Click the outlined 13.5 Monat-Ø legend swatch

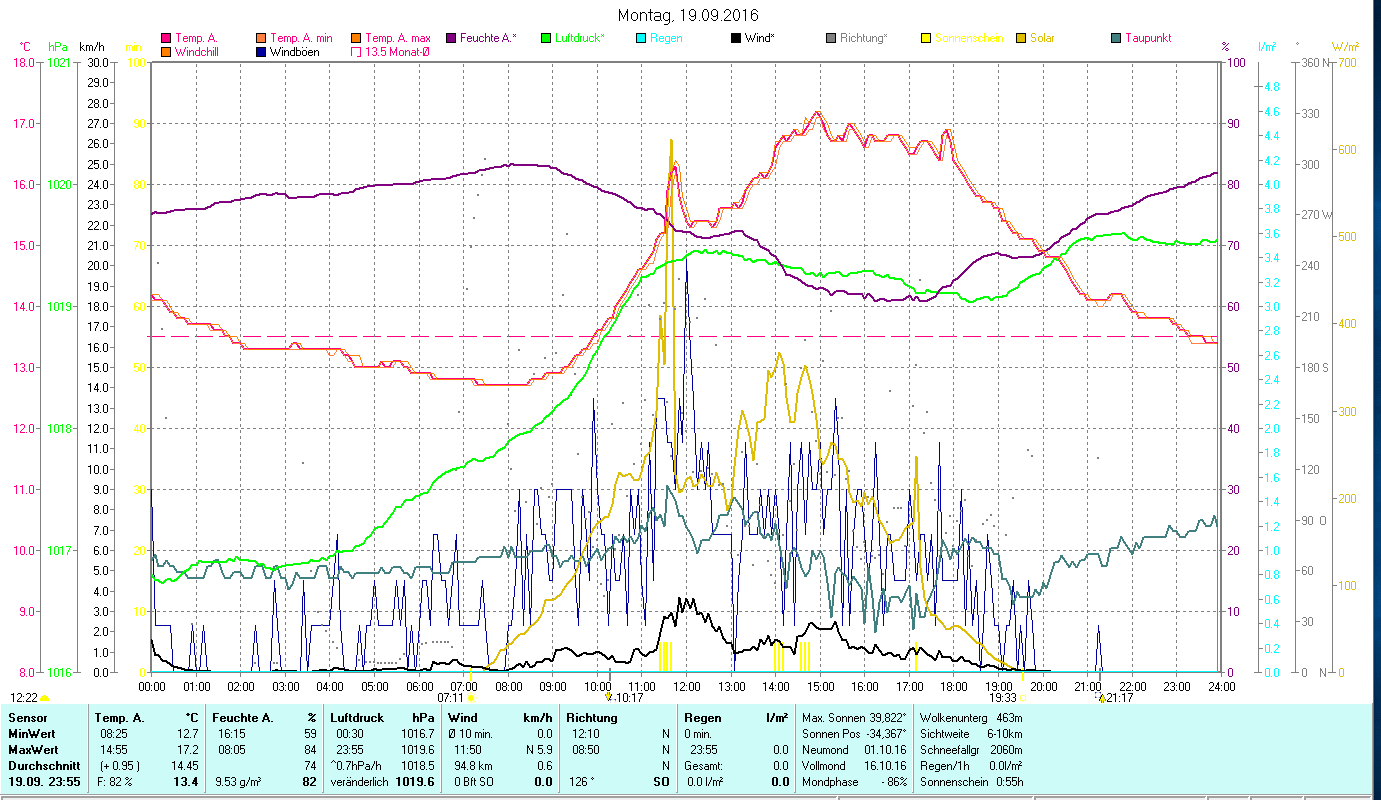pos(356,51)
